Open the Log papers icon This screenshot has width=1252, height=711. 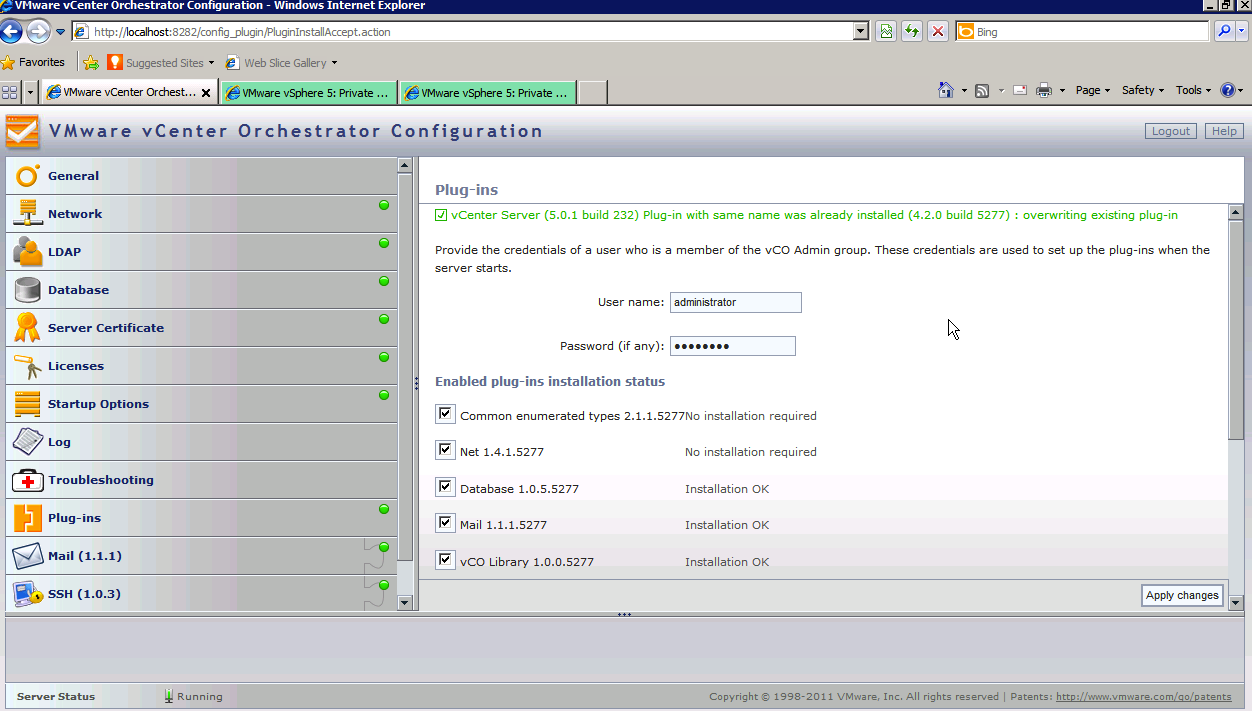27,442
